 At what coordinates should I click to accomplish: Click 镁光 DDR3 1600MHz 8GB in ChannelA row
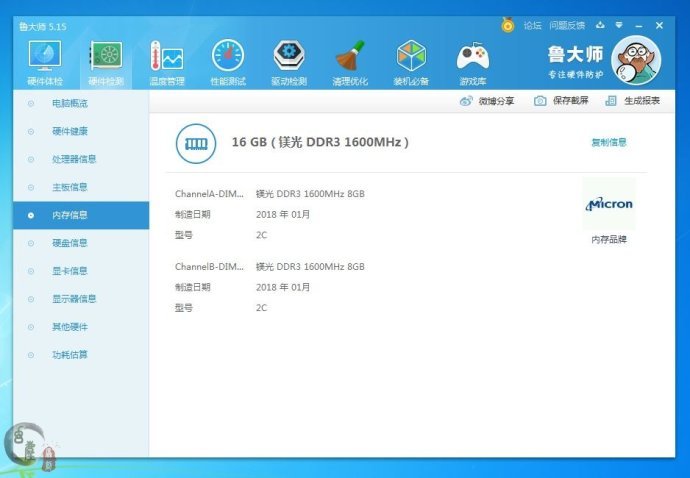310,194
